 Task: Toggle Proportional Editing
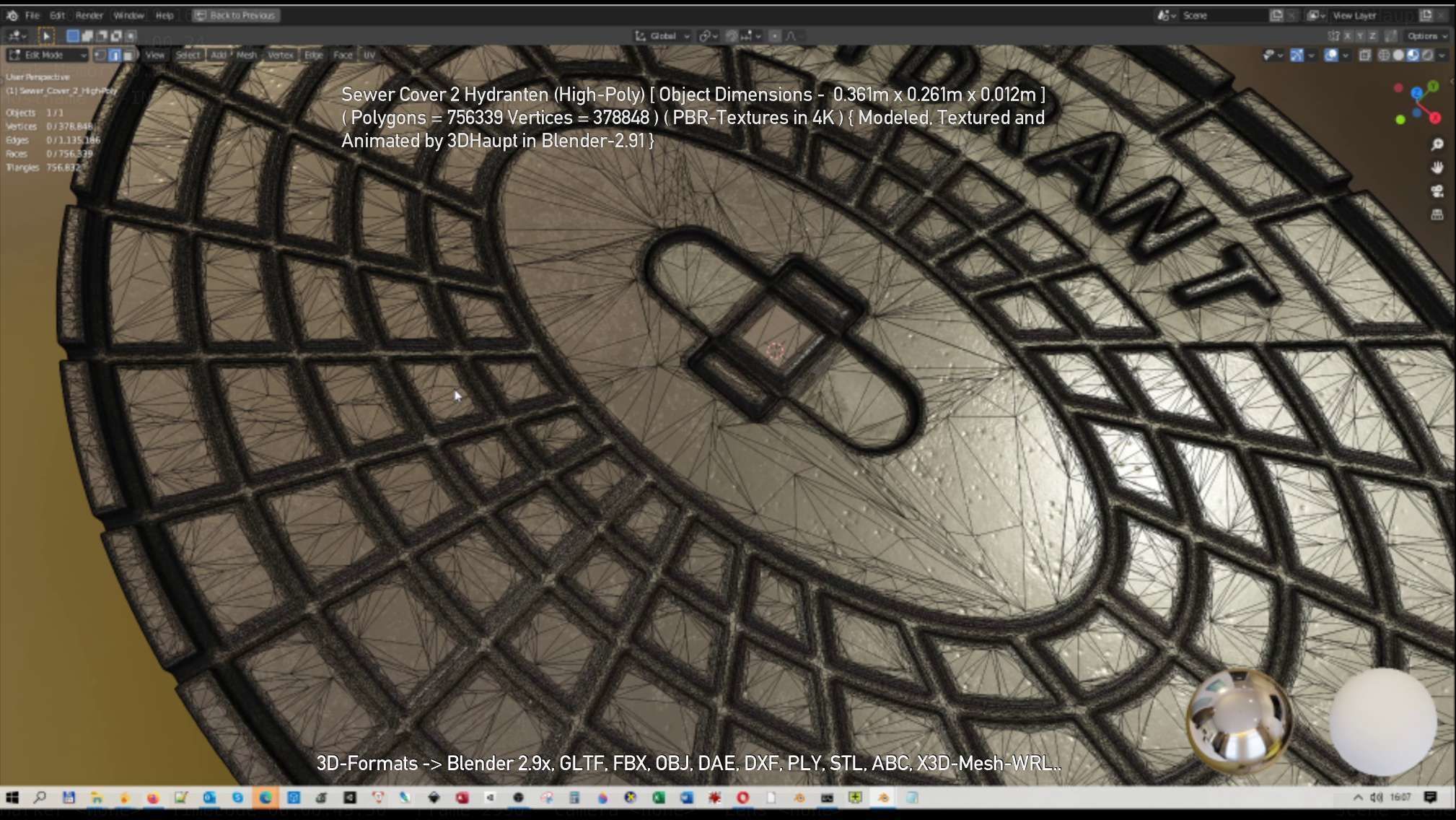tap(775, 35)
